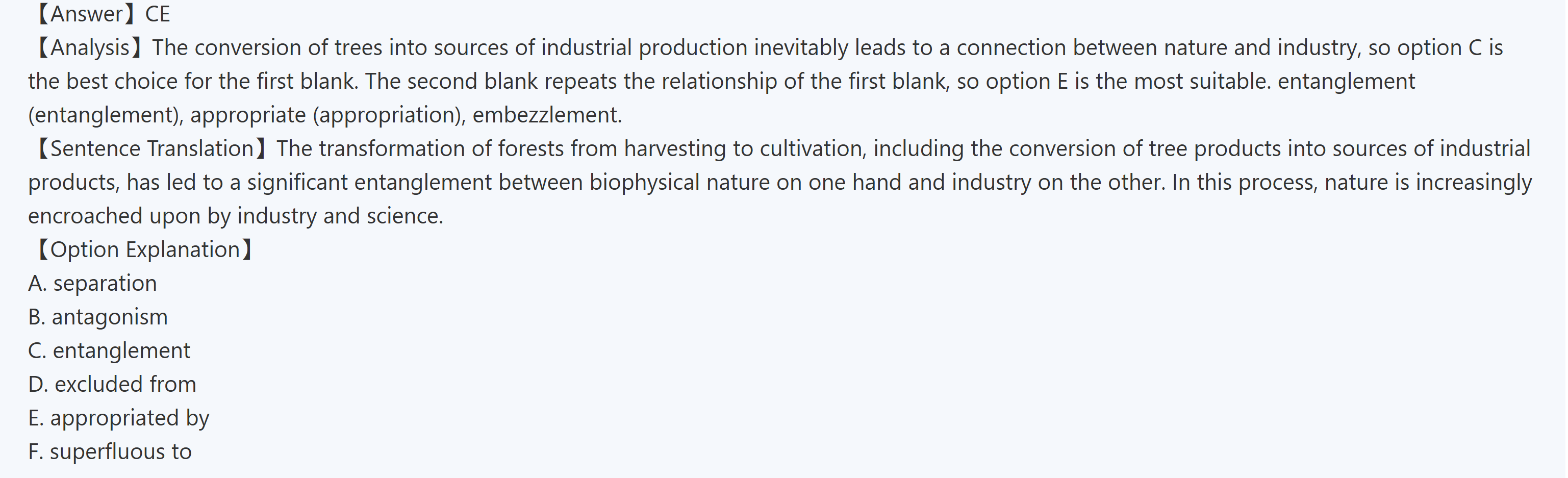Image resolution: width=1568 pixels, height=478 pixels.
Task: Click the 【Option Explanation】 heading
Action: 144,249
